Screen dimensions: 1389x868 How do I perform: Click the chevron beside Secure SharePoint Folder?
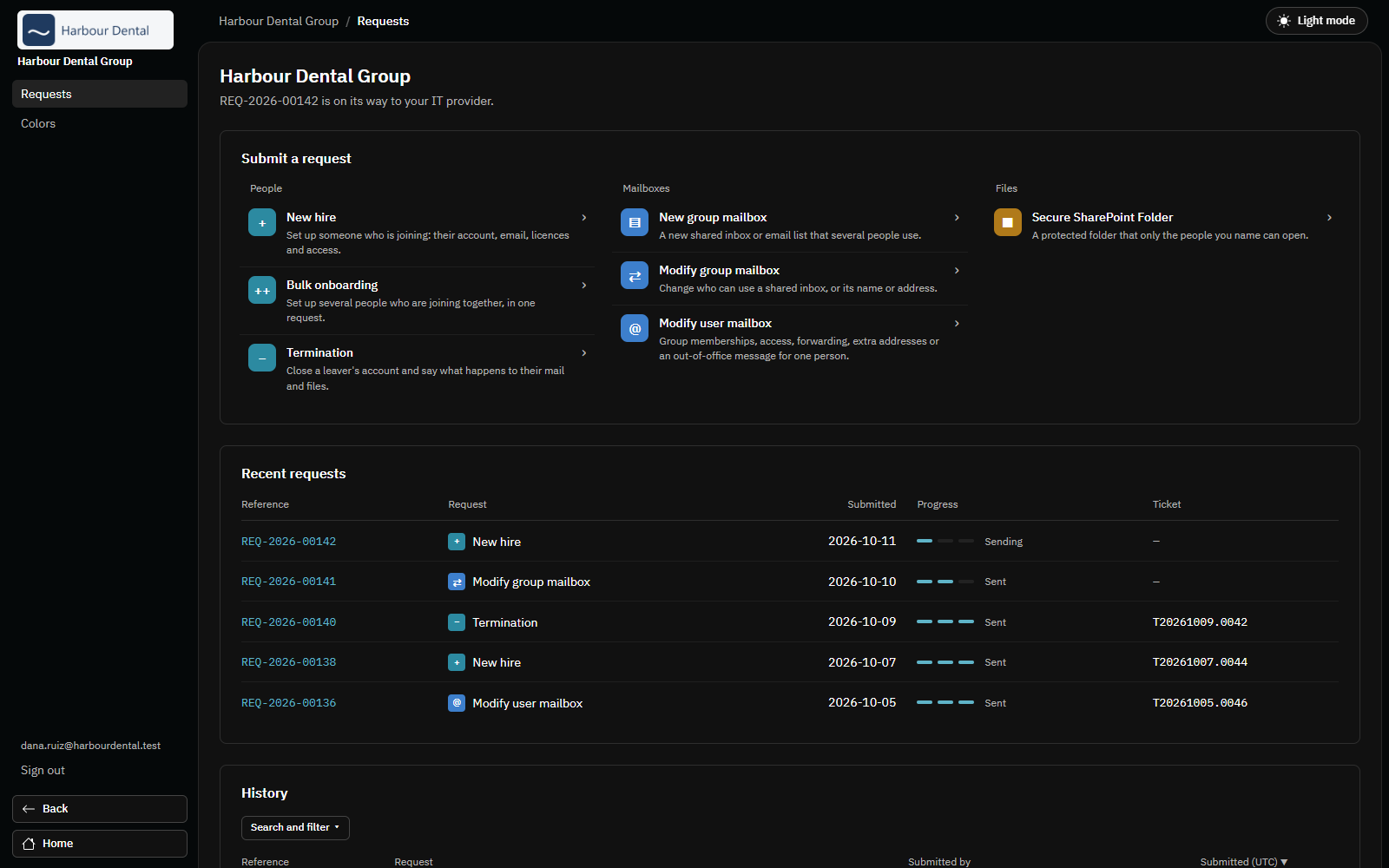point(1329,218)
